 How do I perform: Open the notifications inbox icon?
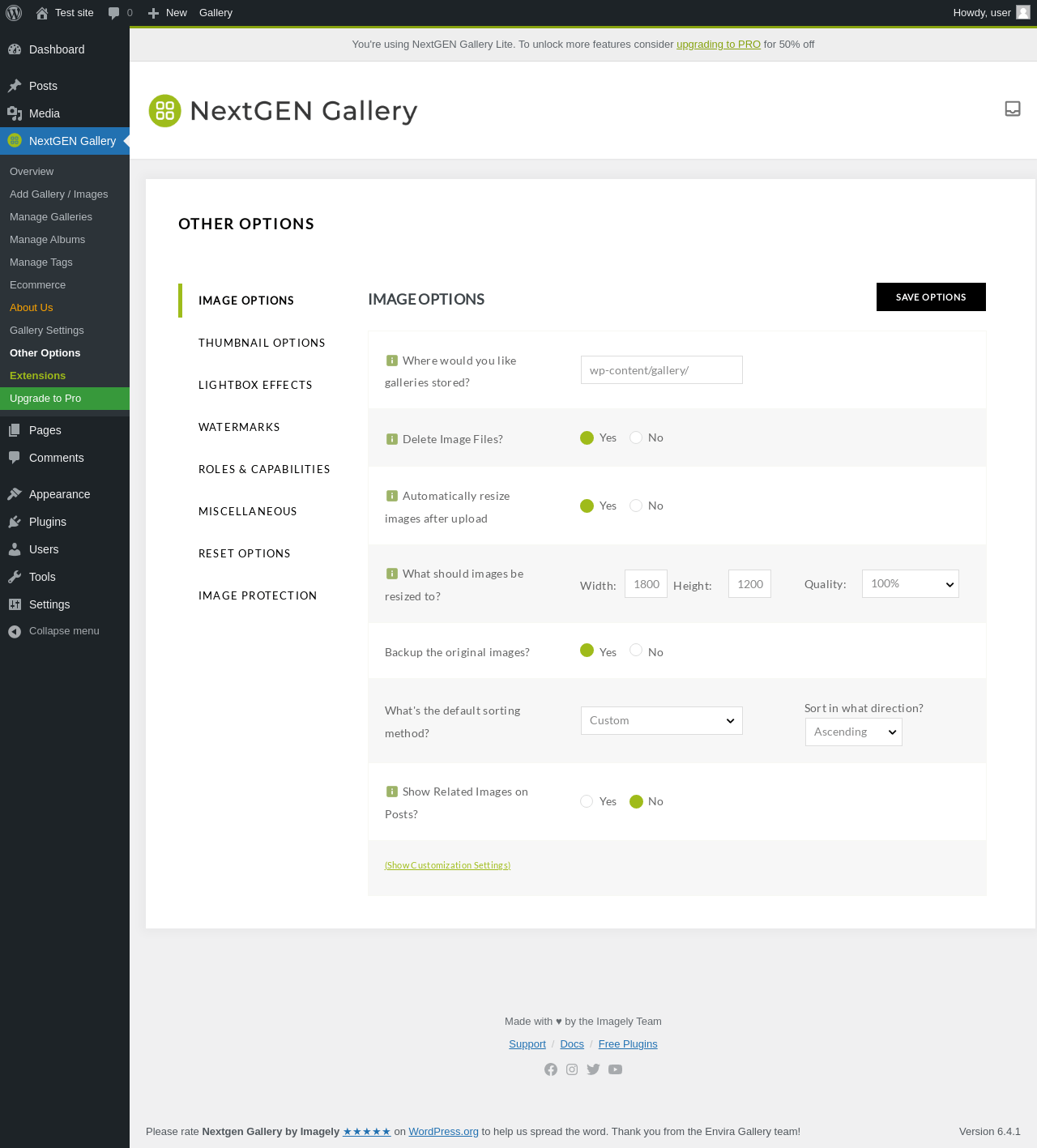tap(1013, 109)
